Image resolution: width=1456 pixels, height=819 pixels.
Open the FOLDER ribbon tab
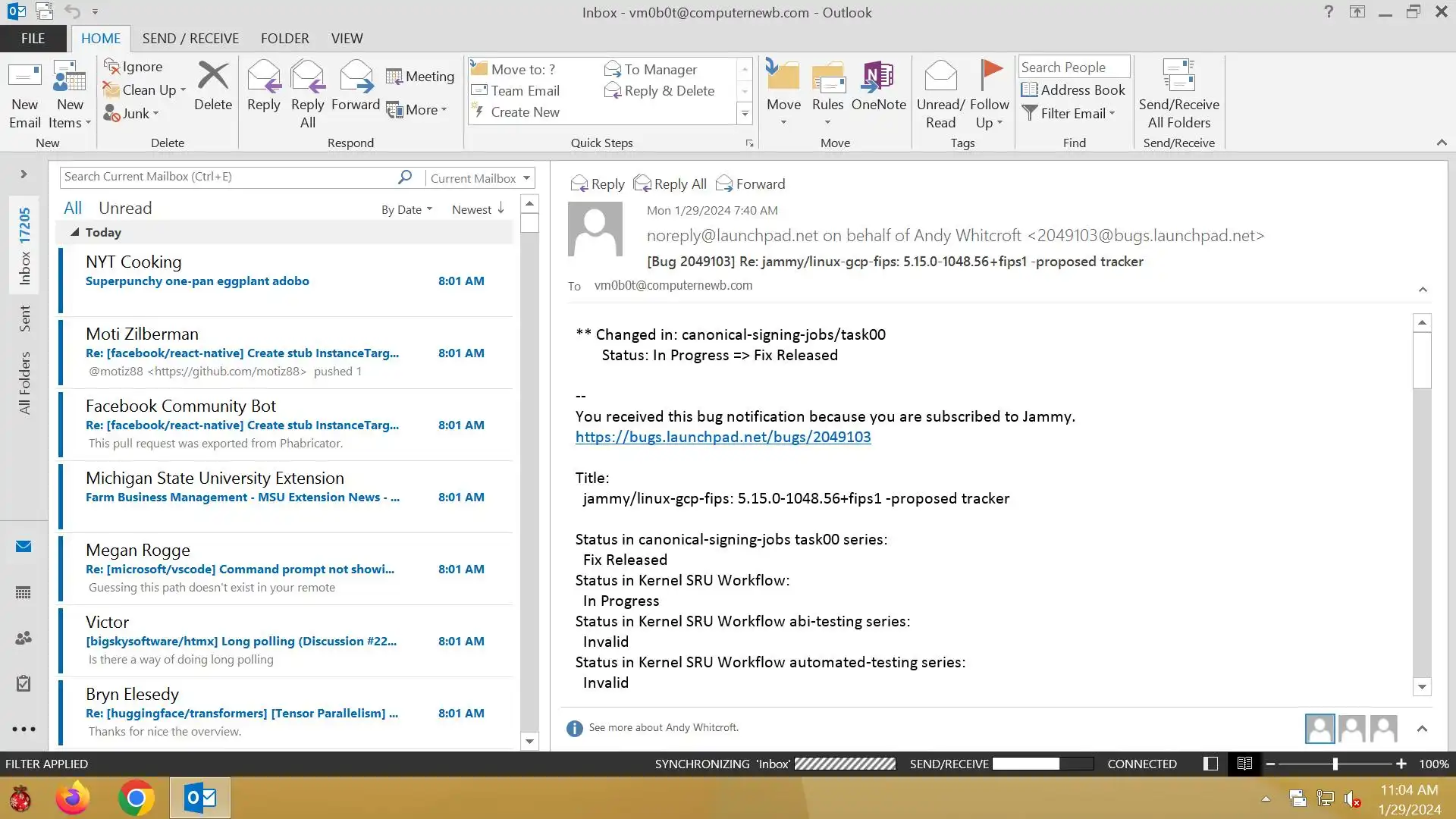coord(284,38)
